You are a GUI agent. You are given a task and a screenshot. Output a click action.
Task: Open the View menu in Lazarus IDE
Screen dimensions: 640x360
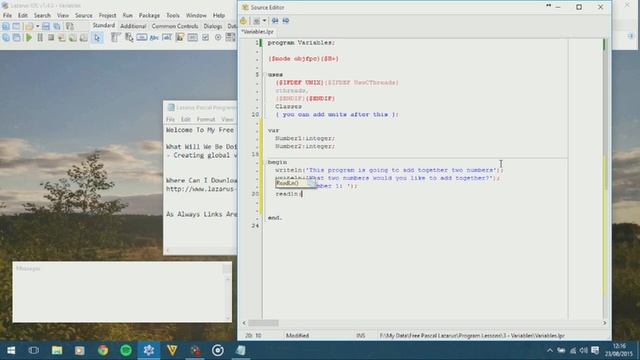(63, 15)
